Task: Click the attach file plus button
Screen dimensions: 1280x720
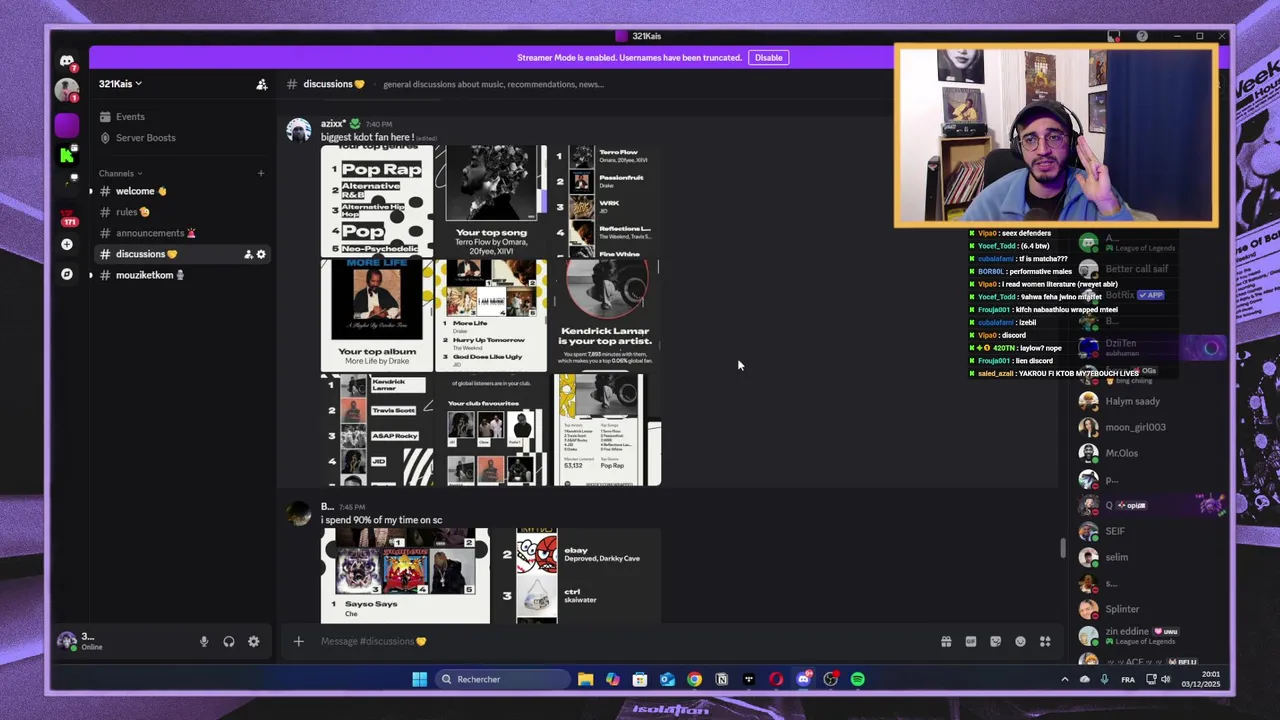Action: pyautogui.click(x=298, y=641)
